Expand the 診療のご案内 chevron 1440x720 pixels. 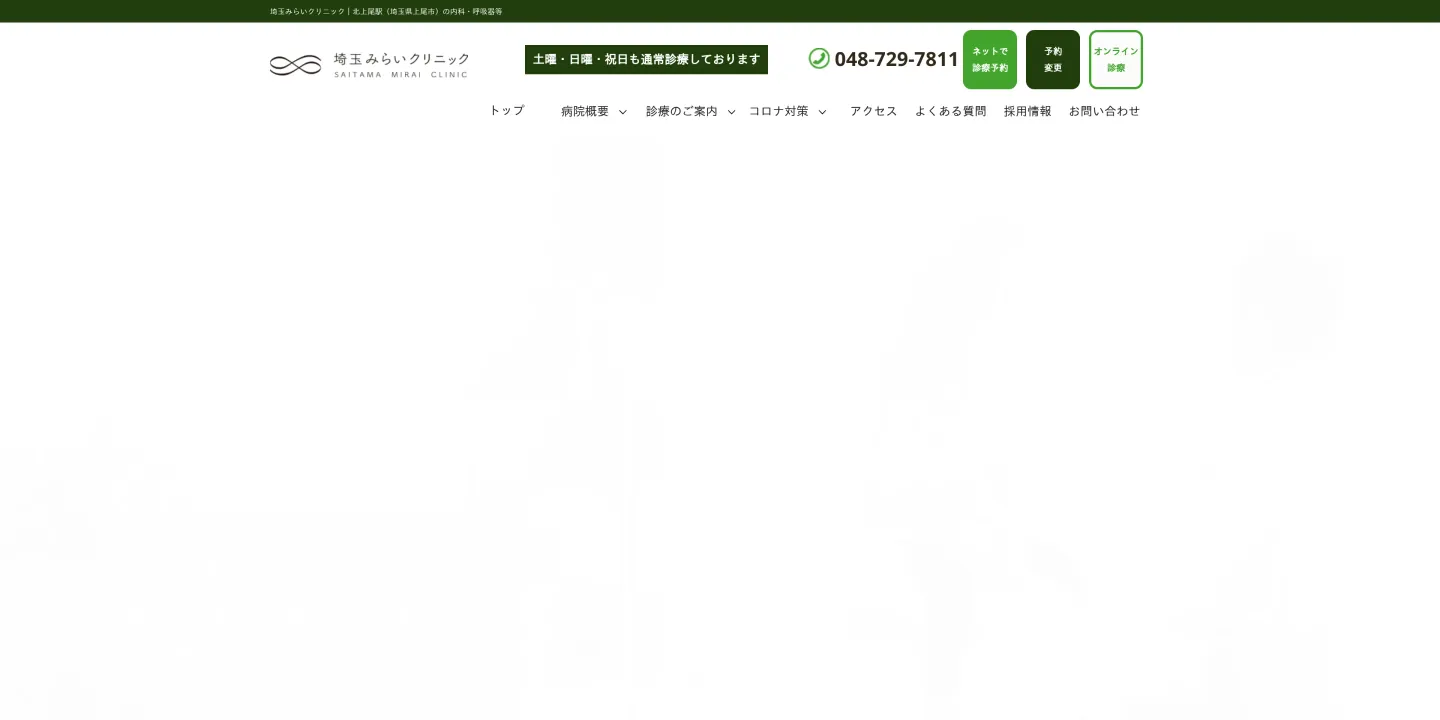point(731,112)
